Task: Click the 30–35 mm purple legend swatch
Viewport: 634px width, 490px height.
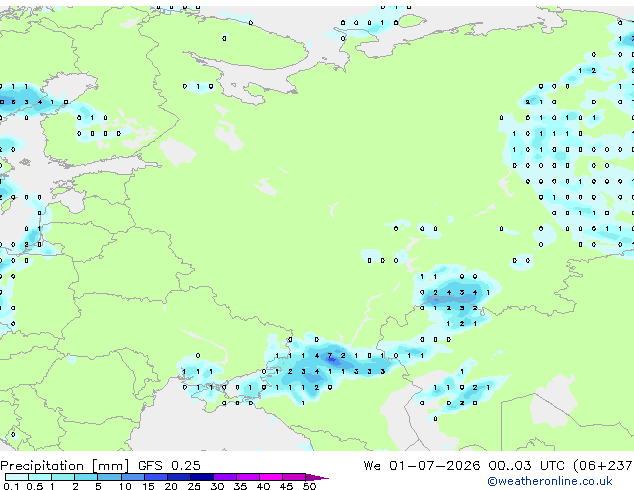Action: point(224,477)
